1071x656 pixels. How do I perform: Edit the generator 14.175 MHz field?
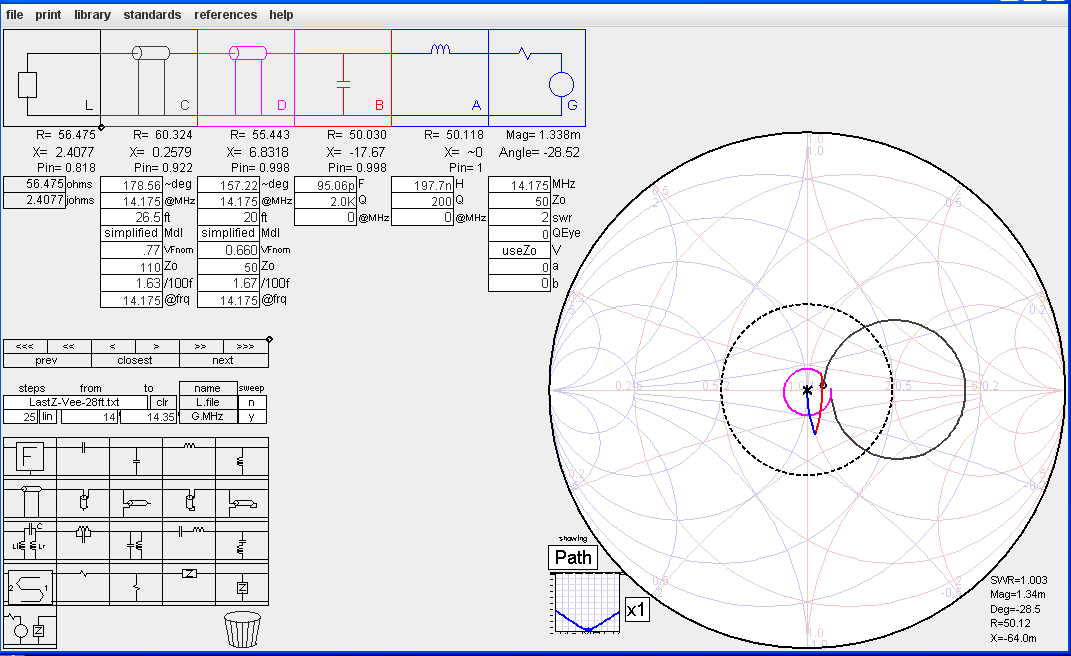coord(520,184)
